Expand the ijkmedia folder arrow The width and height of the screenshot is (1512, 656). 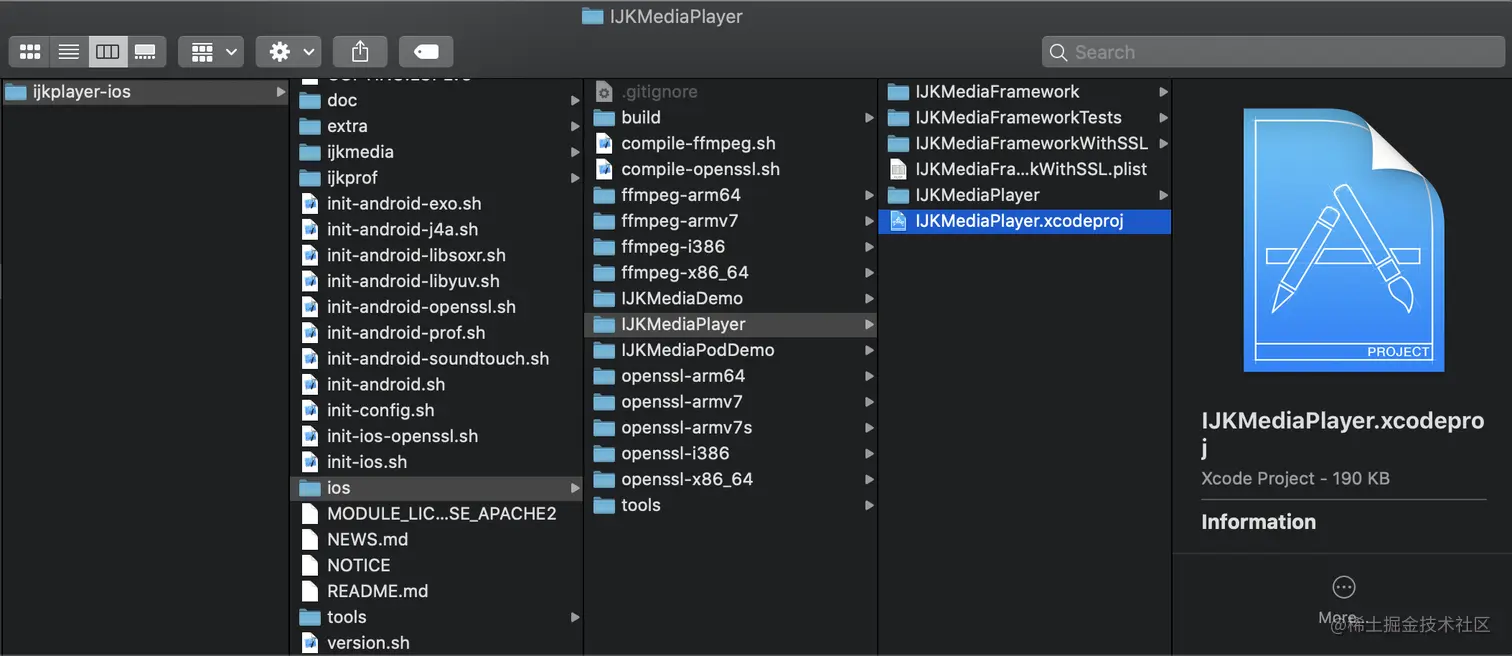coord(575,152)
